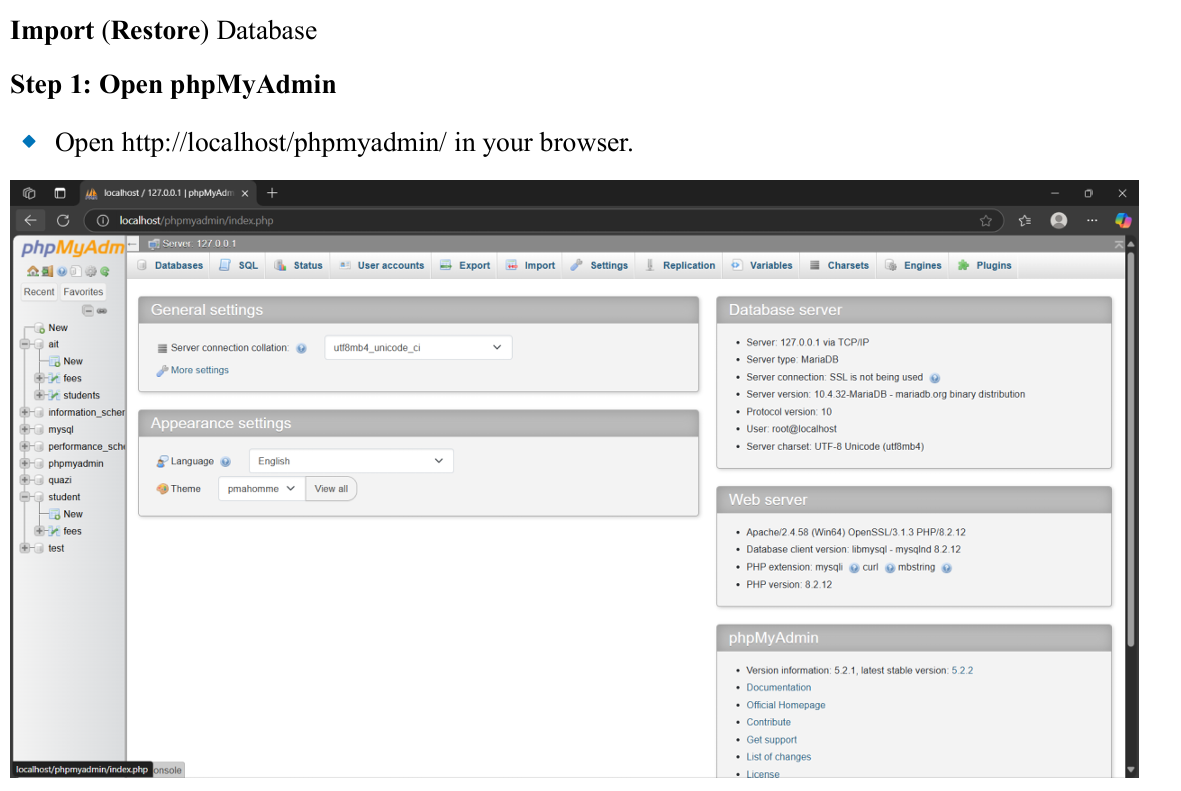Expand the fees table under ait
Image resolution: width=1181 pixels, height=791 pixels.
pos(39,378)
